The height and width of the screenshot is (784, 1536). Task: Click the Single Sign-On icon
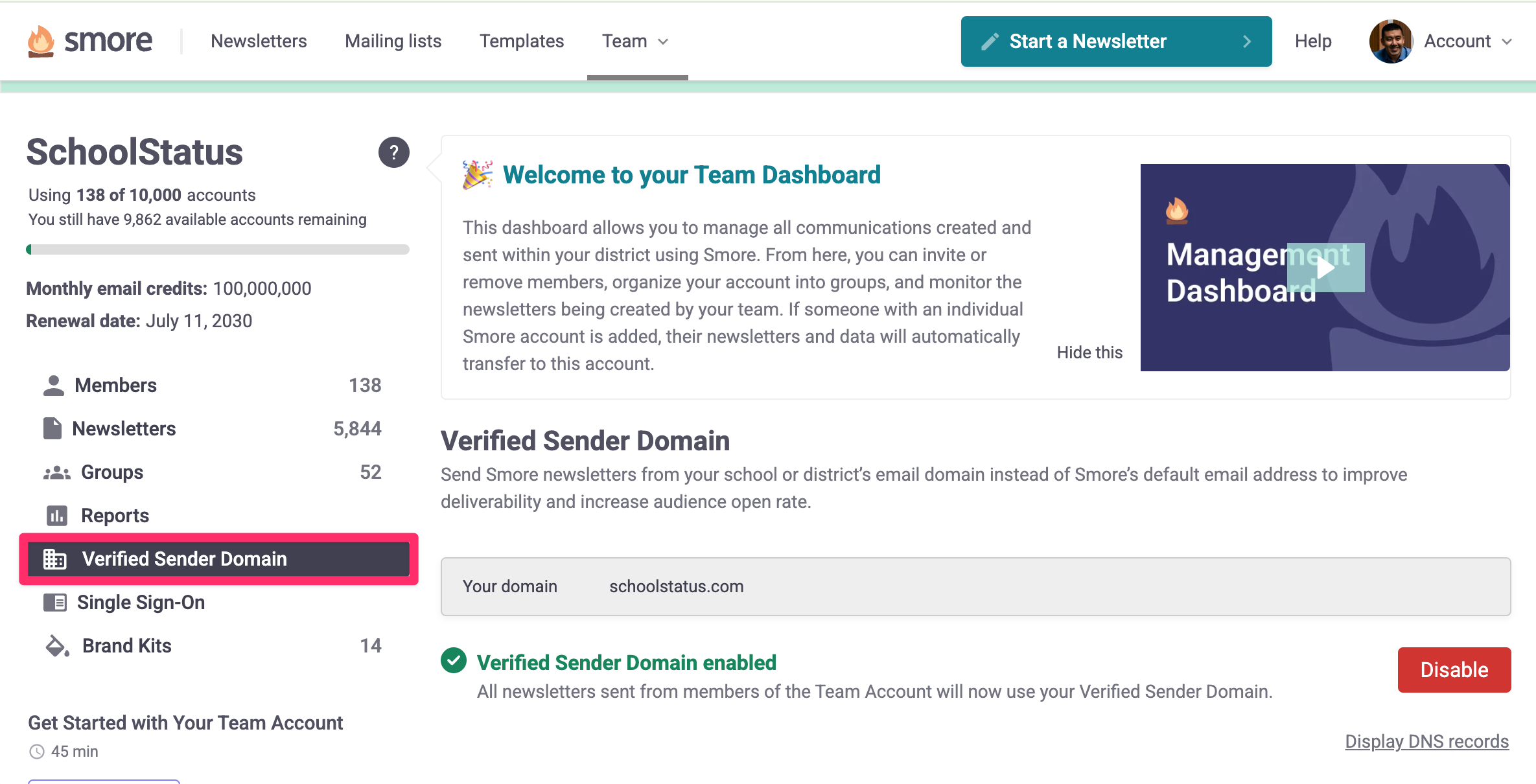pyautogui.click(x=55, y=603)
